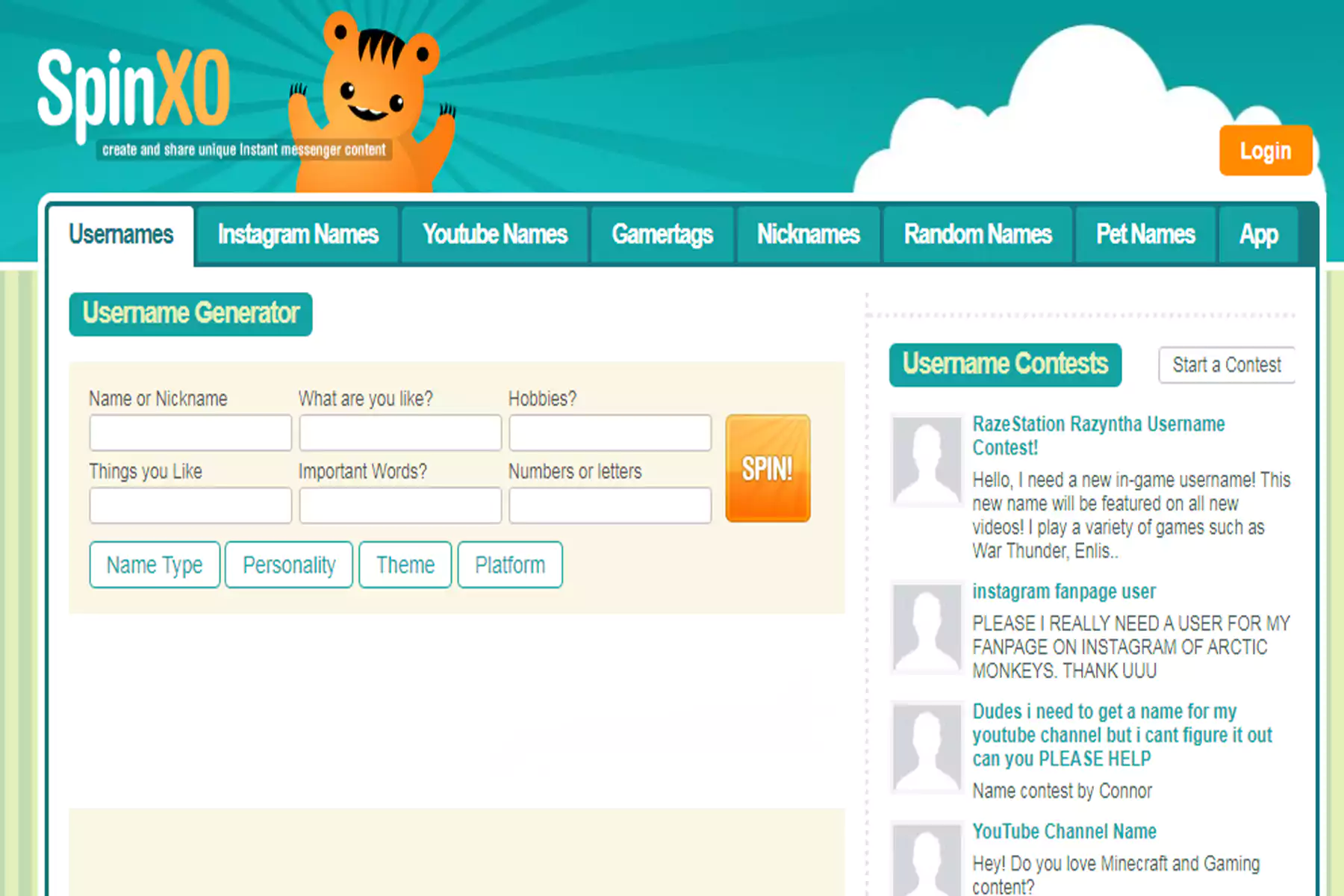
Task: Click Start a Contest button
Action: tap(1226, 365)
